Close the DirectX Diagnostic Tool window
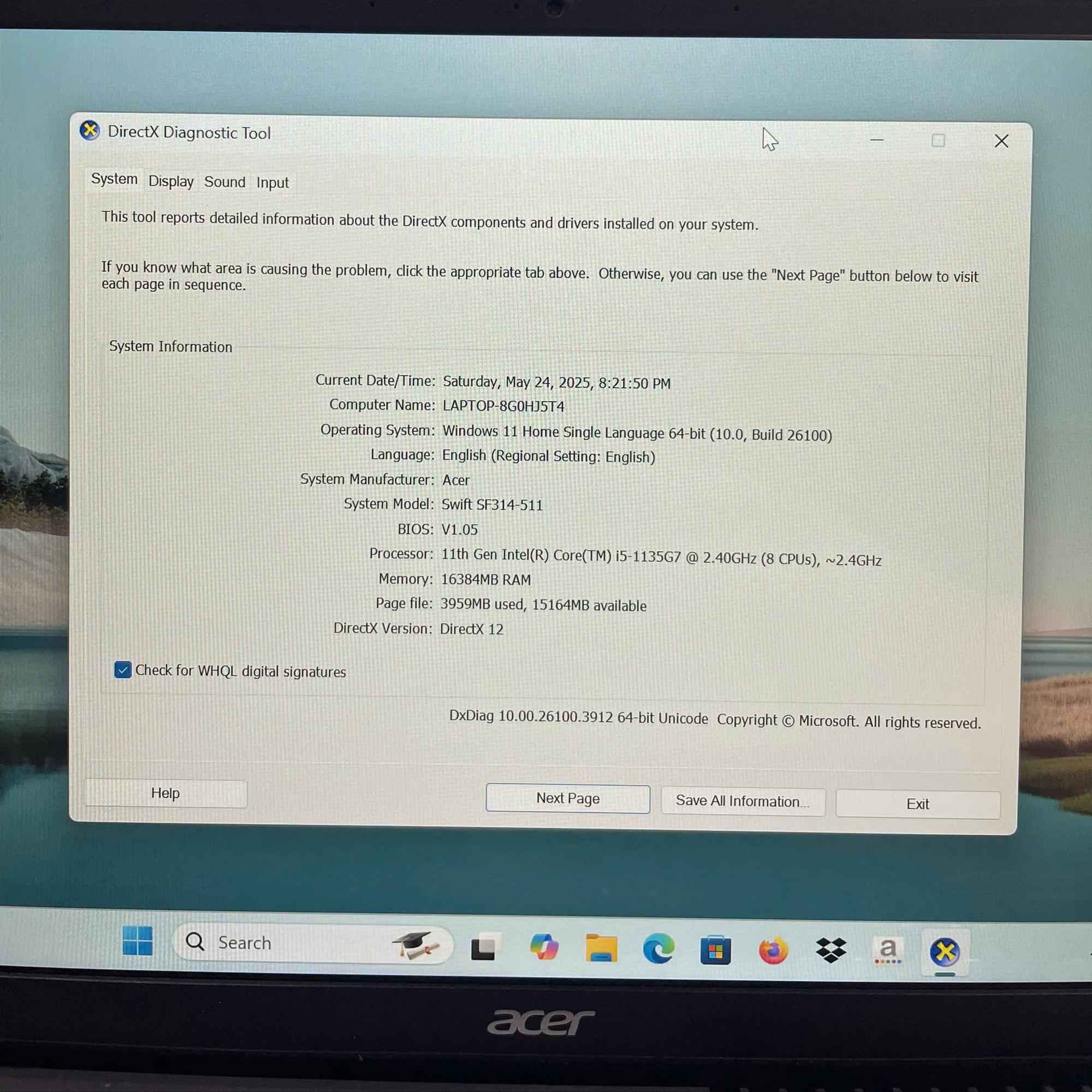1092x1092 pixels. pyautogui.click(x=1001, y=141)
